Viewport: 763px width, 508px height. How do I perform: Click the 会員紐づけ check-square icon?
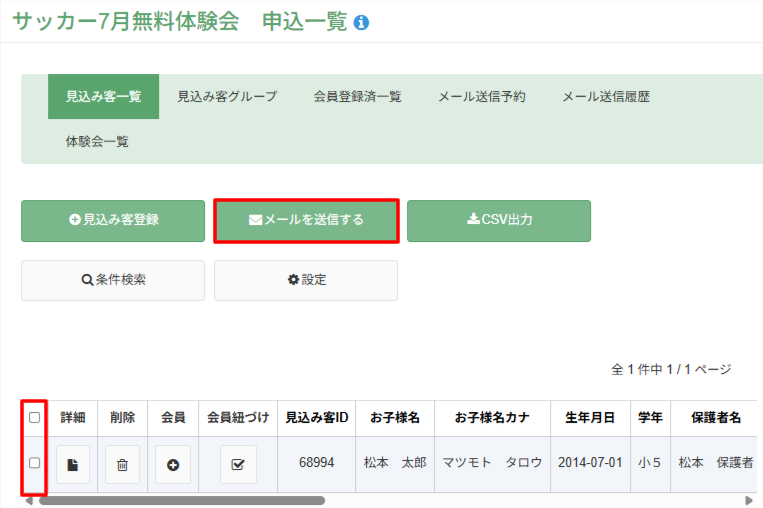click(238, 465)
